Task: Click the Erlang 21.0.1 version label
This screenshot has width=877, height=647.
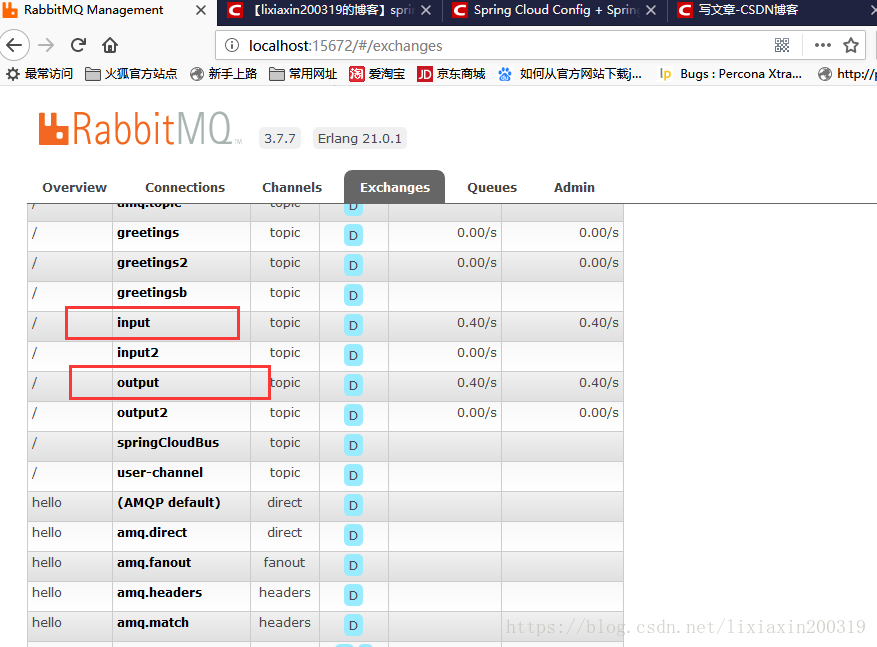Action: pyautogui.click(x=360, y=138)
